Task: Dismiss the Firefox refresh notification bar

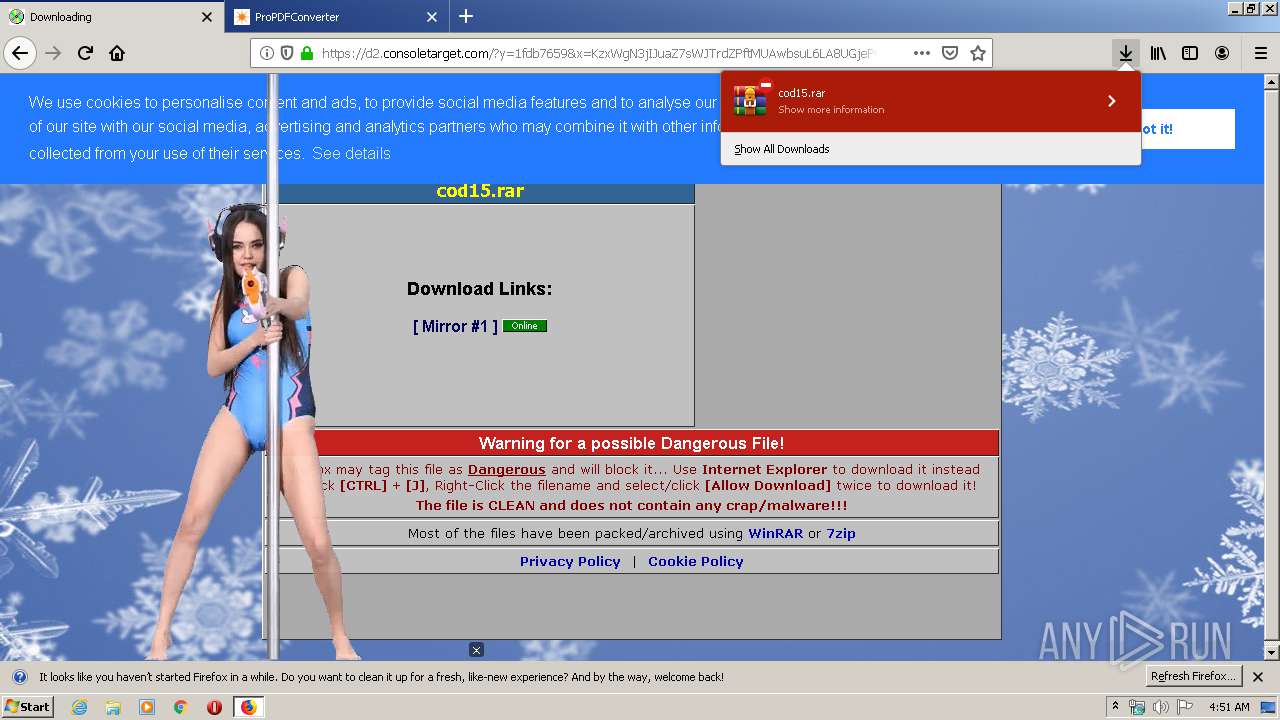Action: 1258,677
